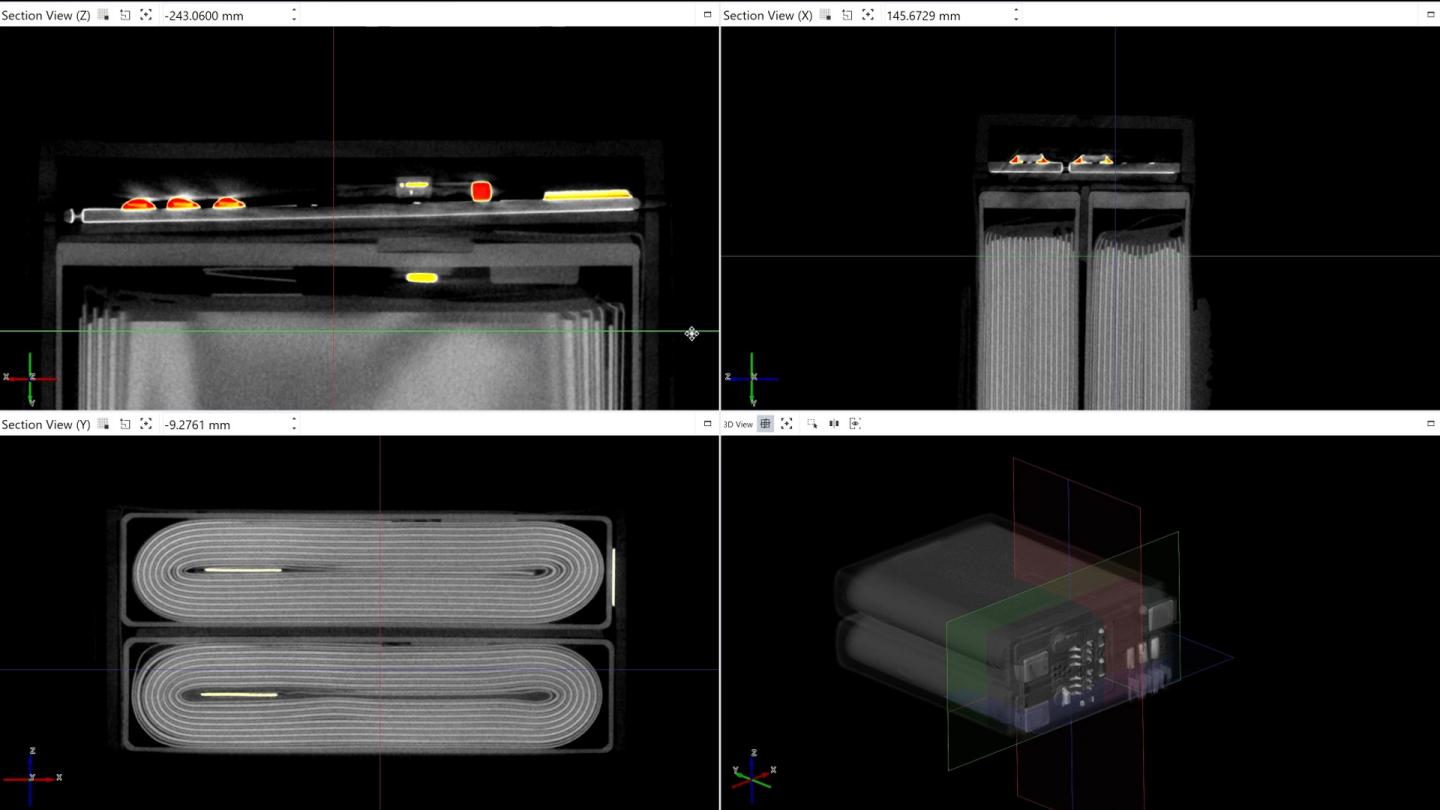
Task: Maximize the Section View (X) panel
Action: [1433, 15]
